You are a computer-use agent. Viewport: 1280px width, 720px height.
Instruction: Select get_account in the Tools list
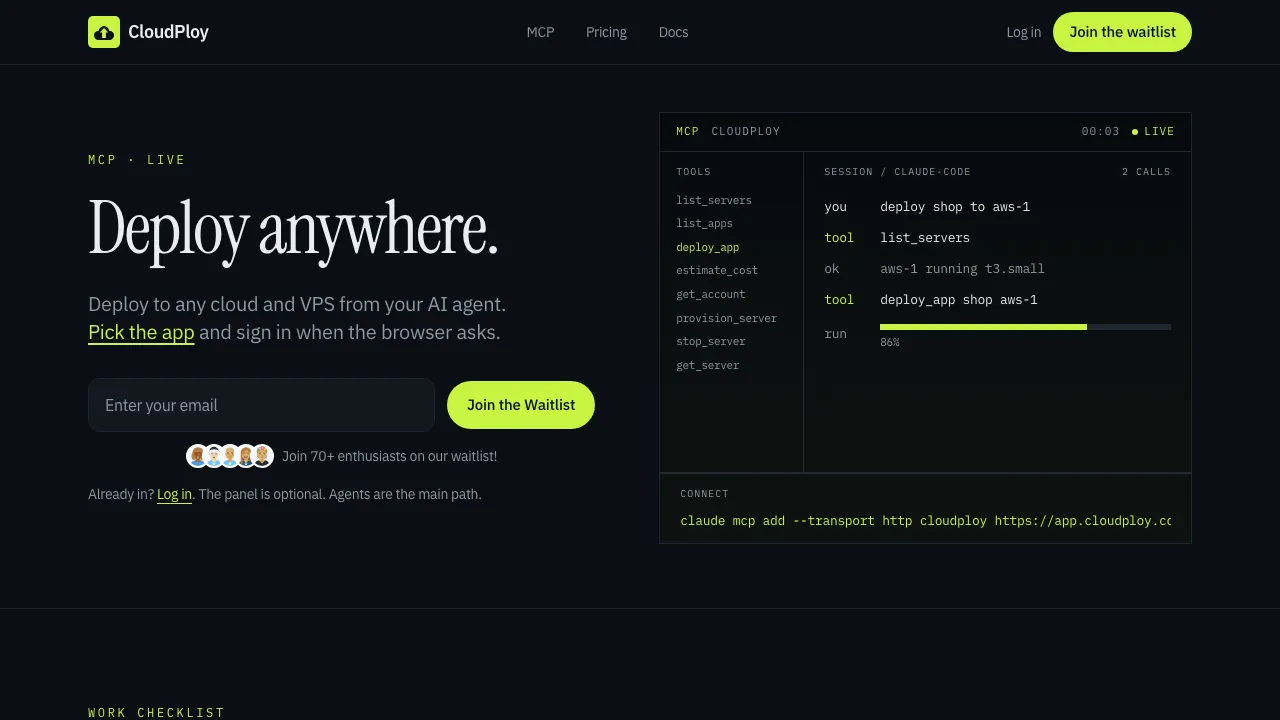pyautogui.click(x=711, y=294)
